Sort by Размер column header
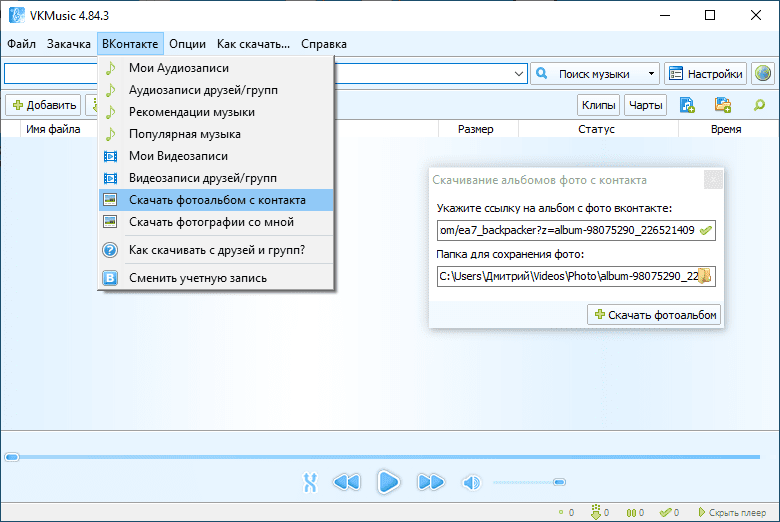This screenshot has width=780, height=522. 478,129
